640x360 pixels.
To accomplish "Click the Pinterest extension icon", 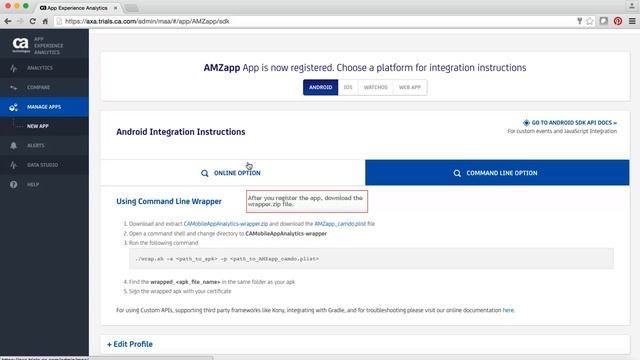I will (x=618, y=21).
